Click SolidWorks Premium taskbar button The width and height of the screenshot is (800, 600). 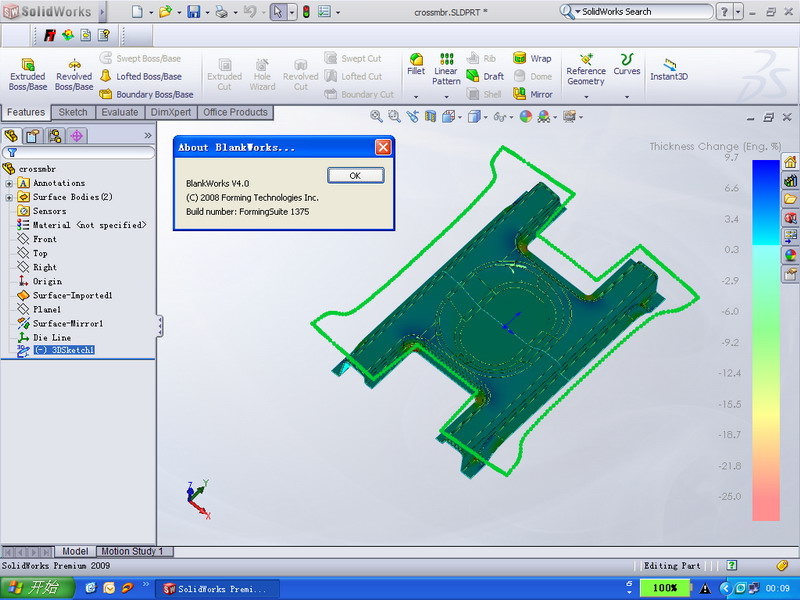217,589
